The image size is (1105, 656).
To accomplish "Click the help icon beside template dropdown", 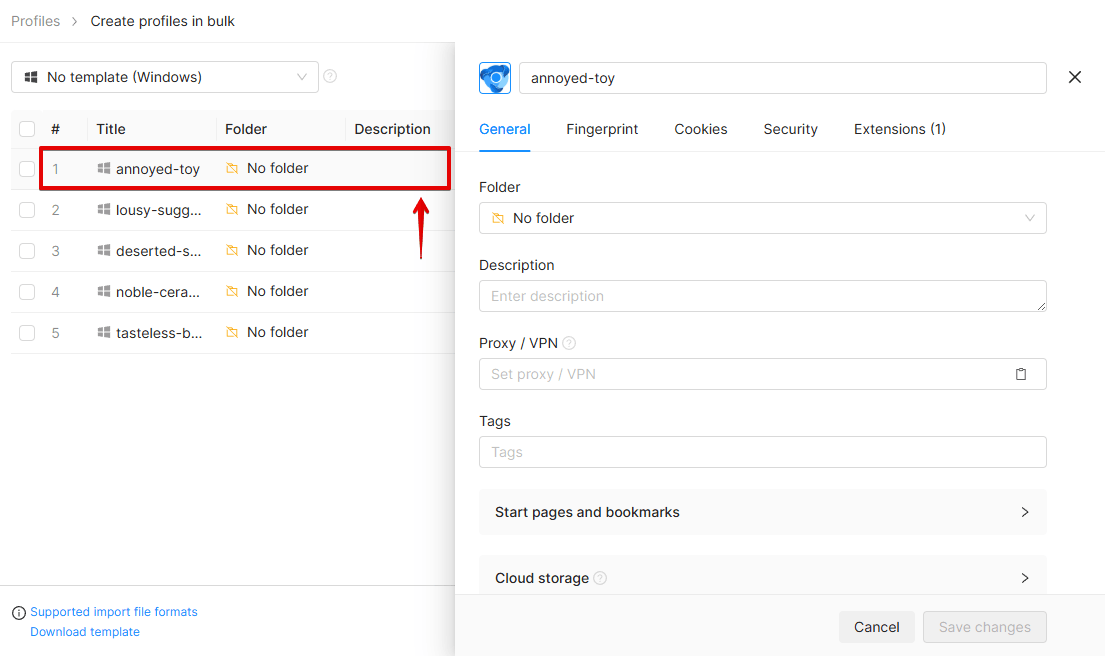I will (330, 76).
